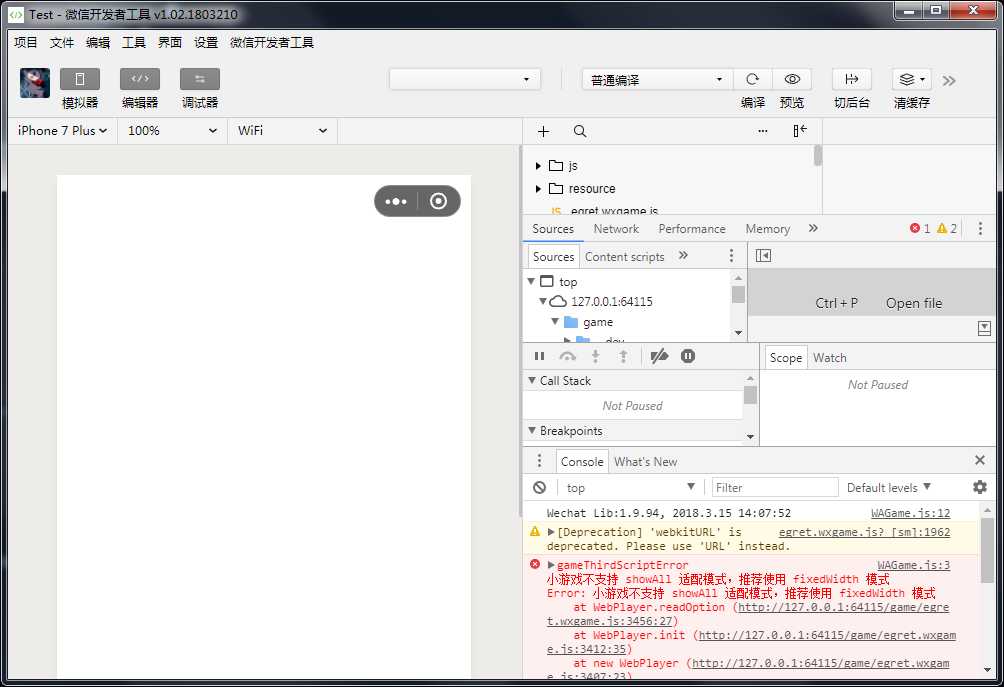Click the console Filter input field

[775, 488]
